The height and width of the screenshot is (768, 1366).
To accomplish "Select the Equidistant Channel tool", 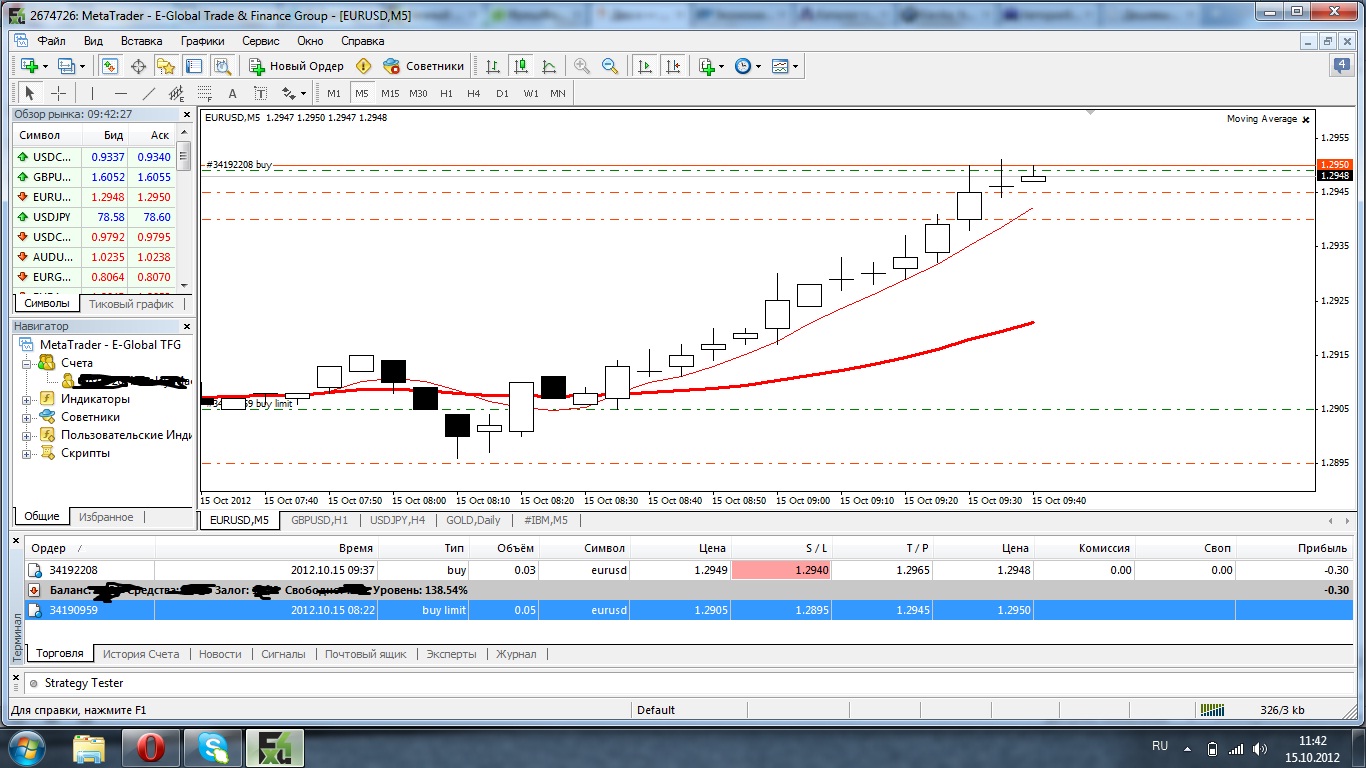I will [176, 93].
